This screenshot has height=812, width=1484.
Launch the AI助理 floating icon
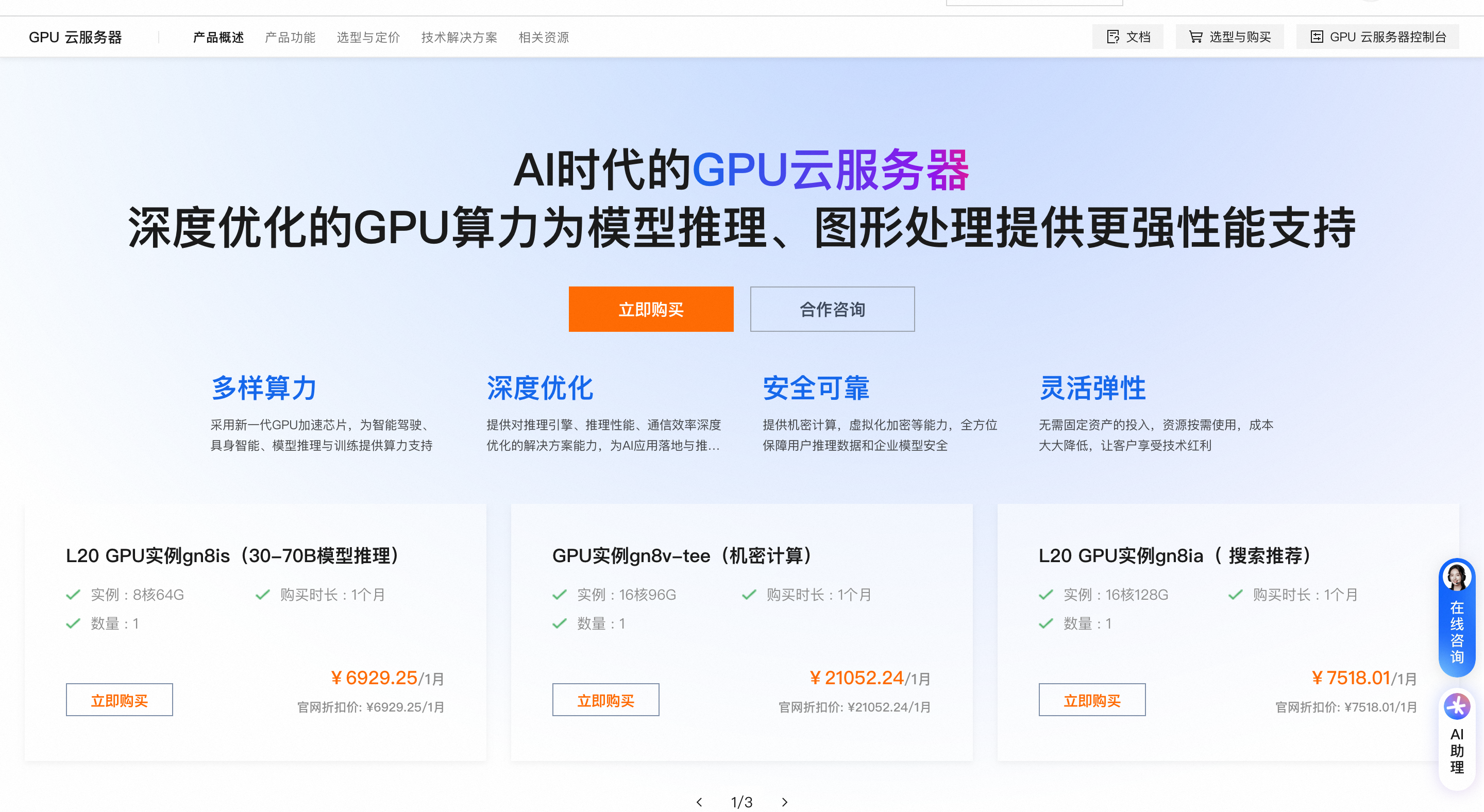point(1456,706)
